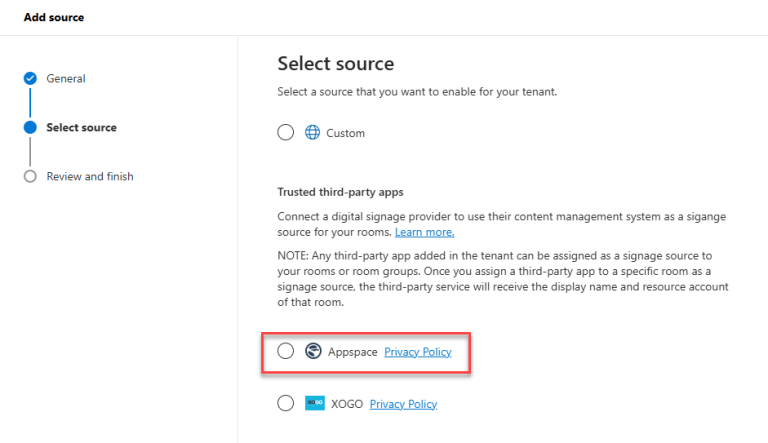Image resolution: width=768 pixels, height=443 pixels.
Task: Click the Appspace option label text
Action: pos(352,352)
